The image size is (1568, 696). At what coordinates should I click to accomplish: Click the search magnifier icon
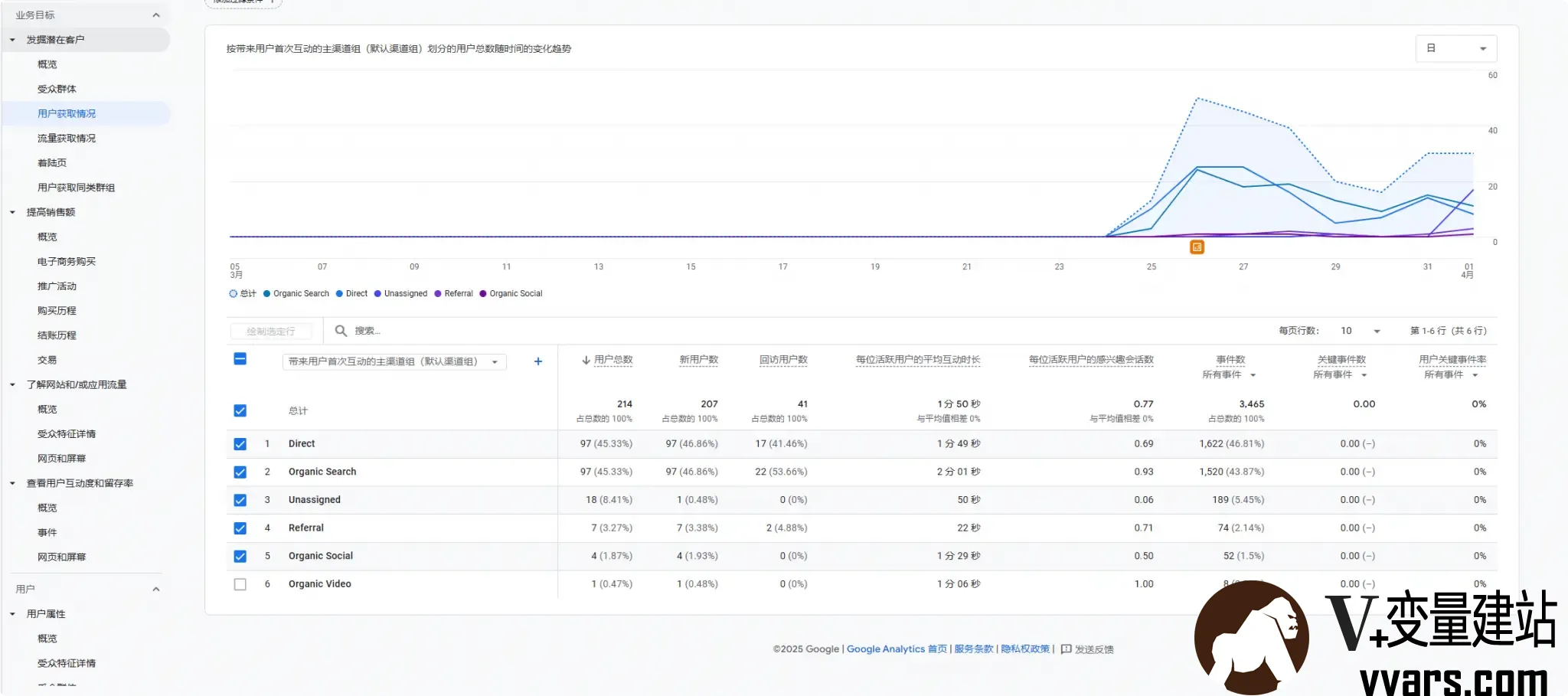pyautogui.click(x=341, y=331)
